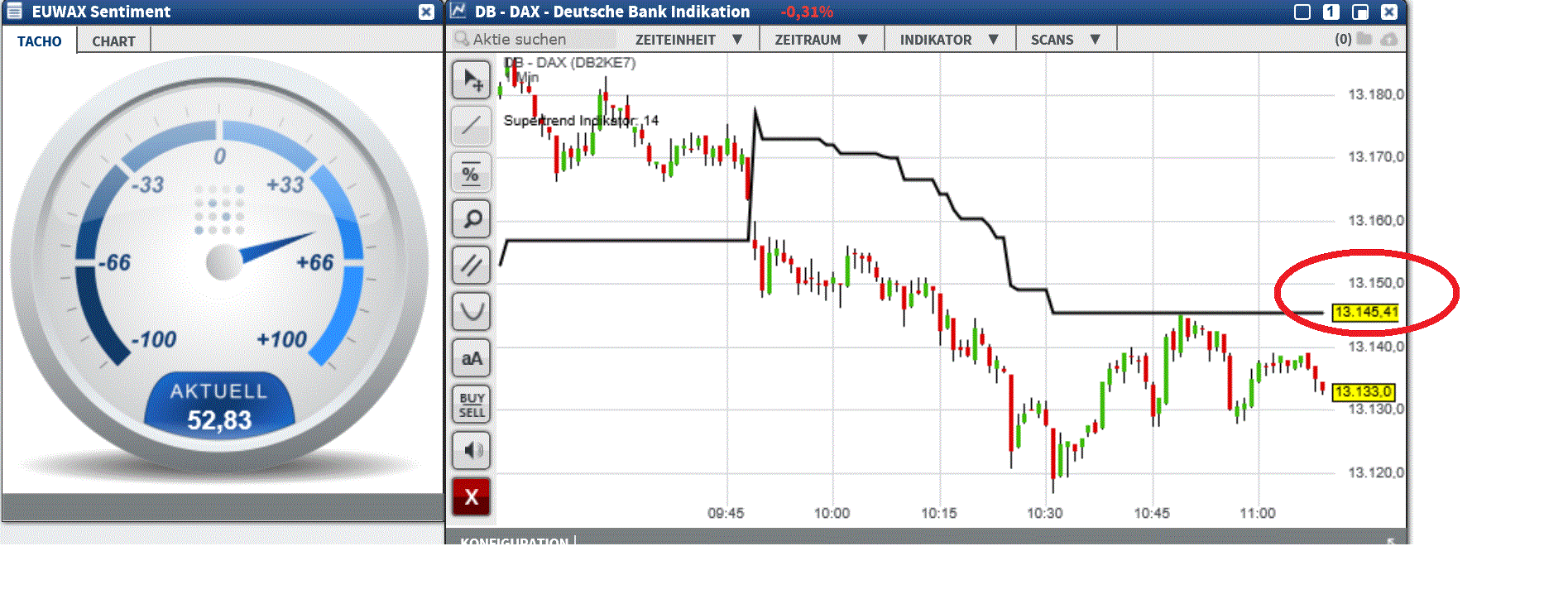The height and width of the screenshot is (594, 1568).
Task: Select the parallel channel lines tool
Action: coord(472,266)
